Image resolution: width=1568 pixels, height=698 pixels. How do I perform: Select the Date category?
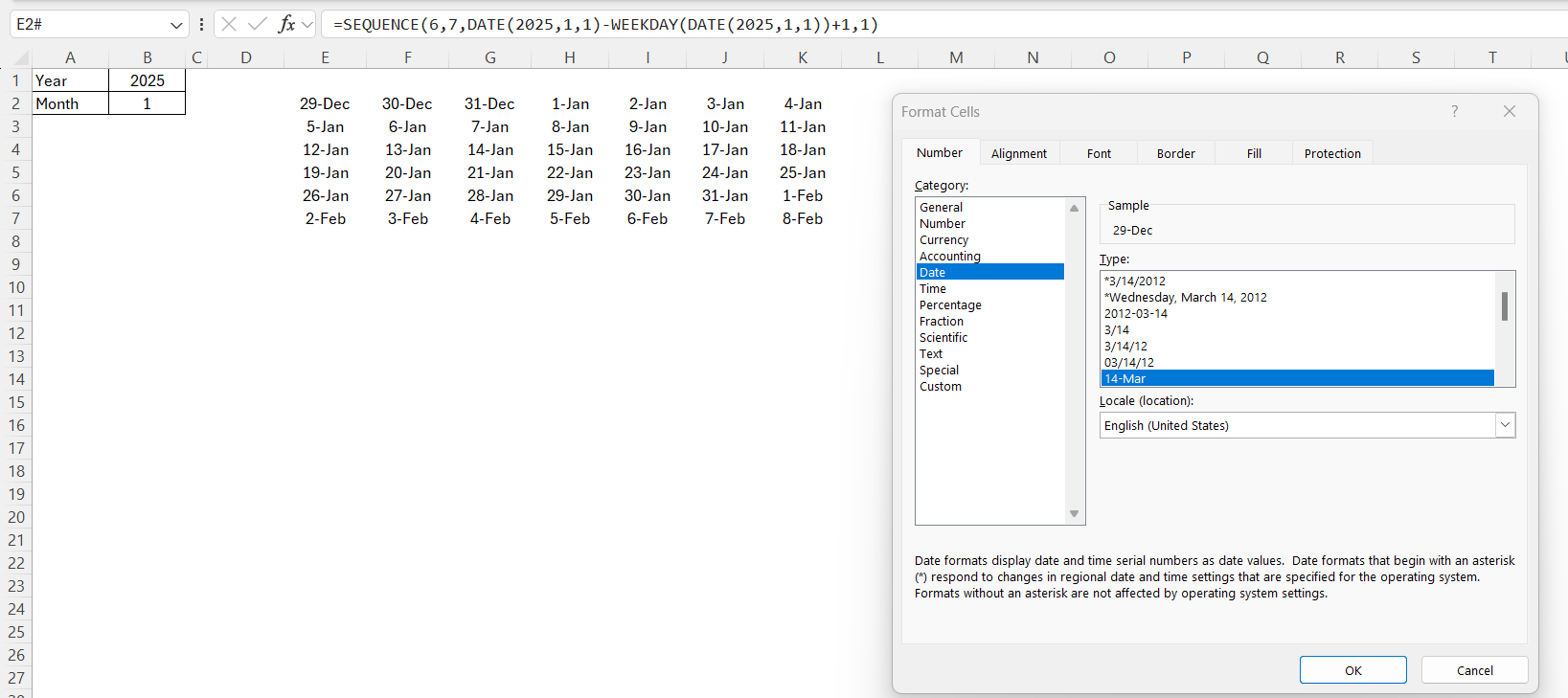[989, 272]
